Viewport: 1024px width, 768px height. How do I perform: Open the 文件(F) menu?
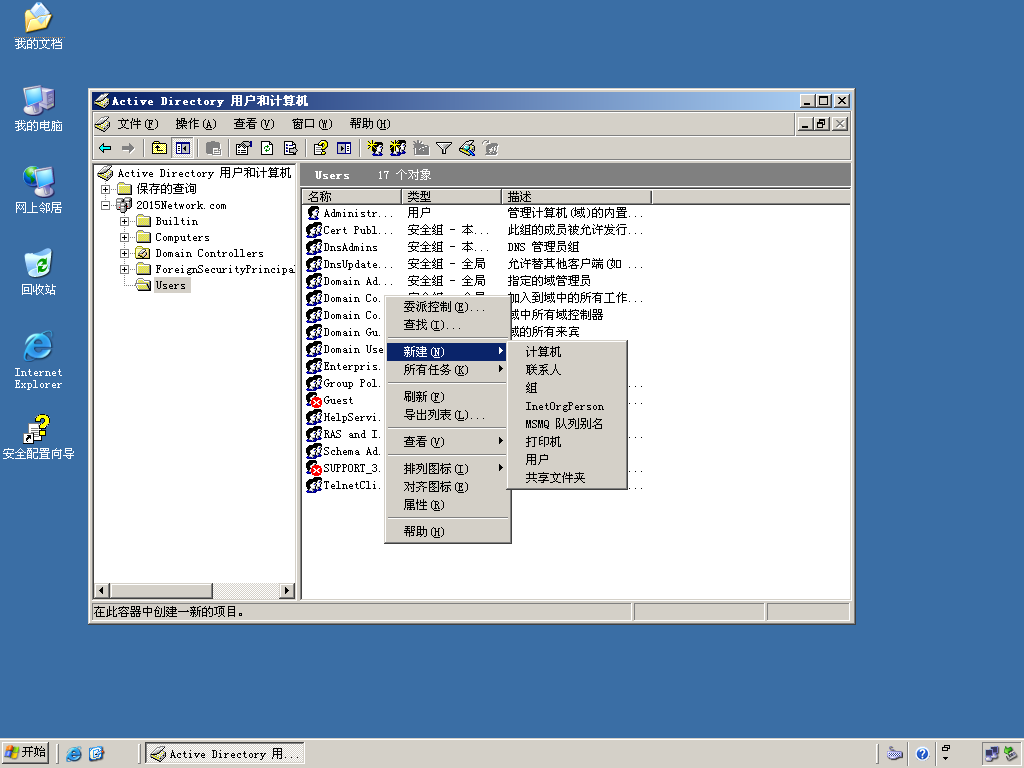tap(138, 123)
